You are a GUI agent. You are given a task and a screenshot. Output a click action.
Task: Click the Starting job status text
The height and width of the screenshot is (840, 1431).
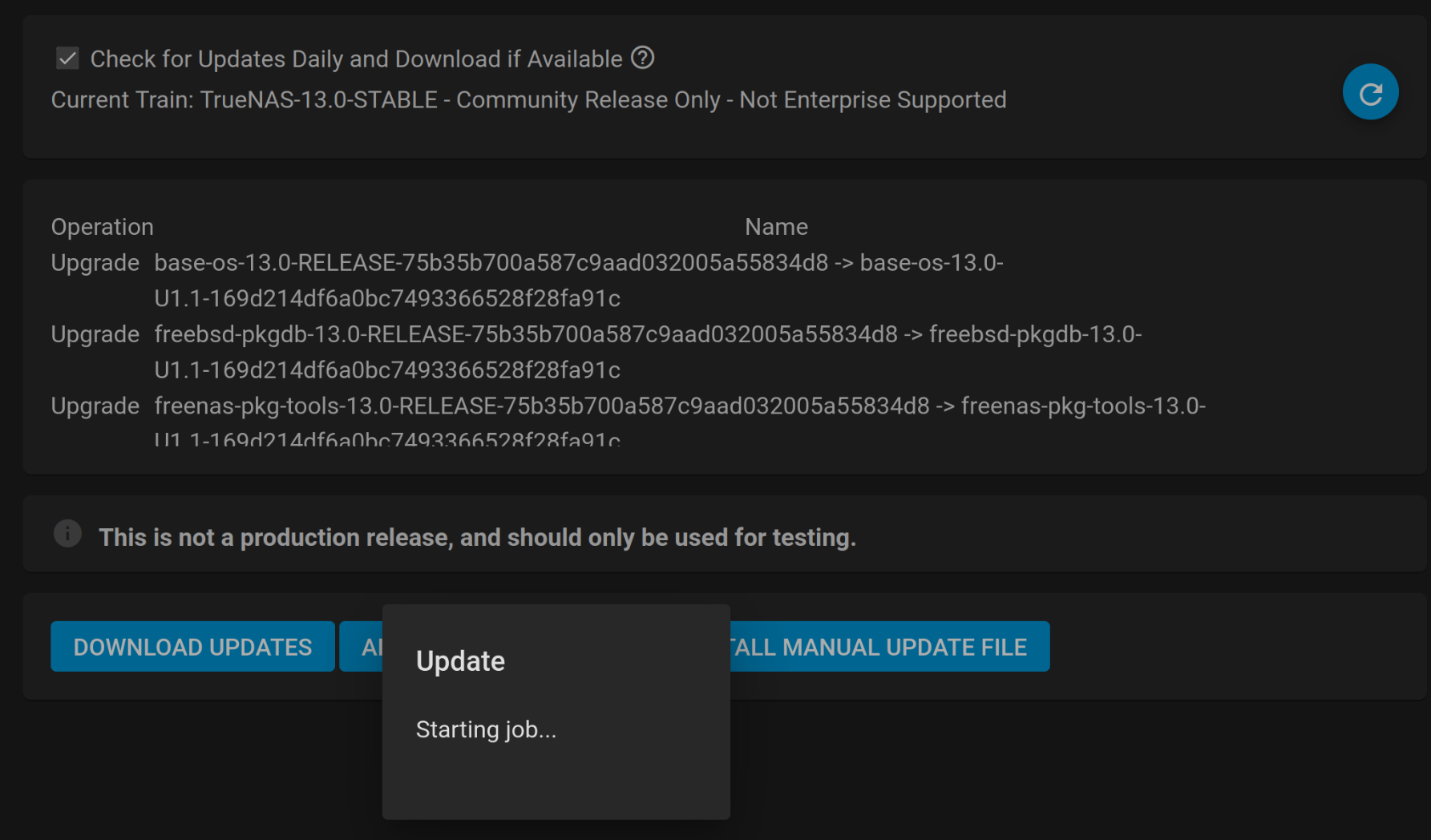click(486, 729)
